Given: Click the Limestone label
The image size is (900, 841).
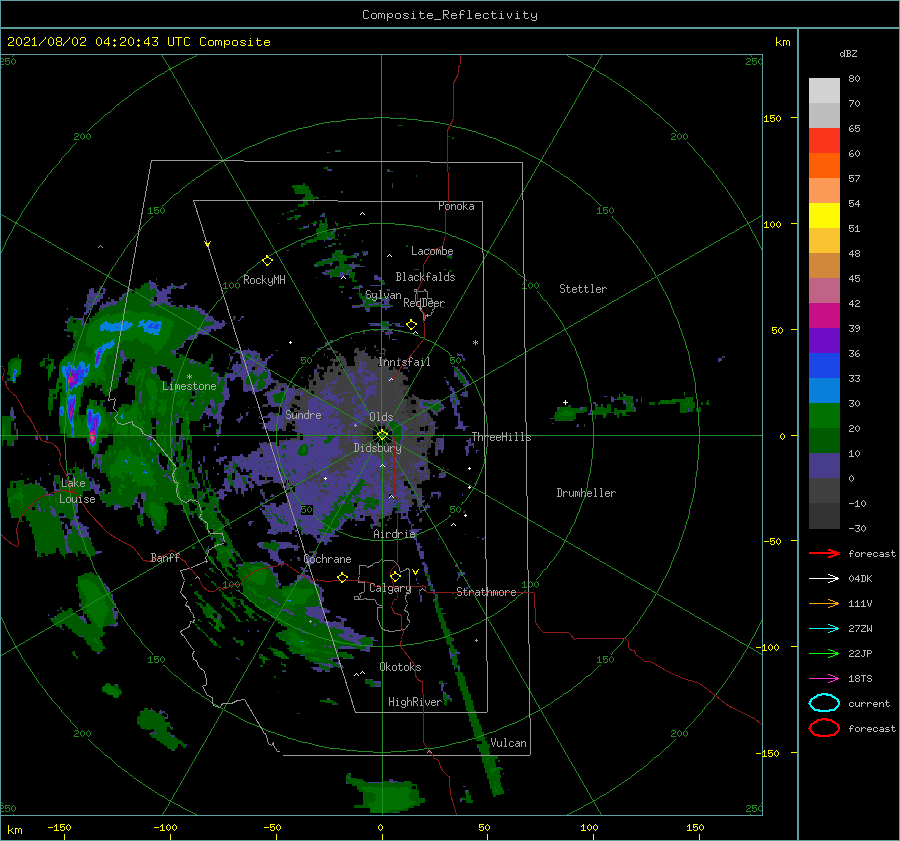Looking at the screenshot, I should coord(189,386).
